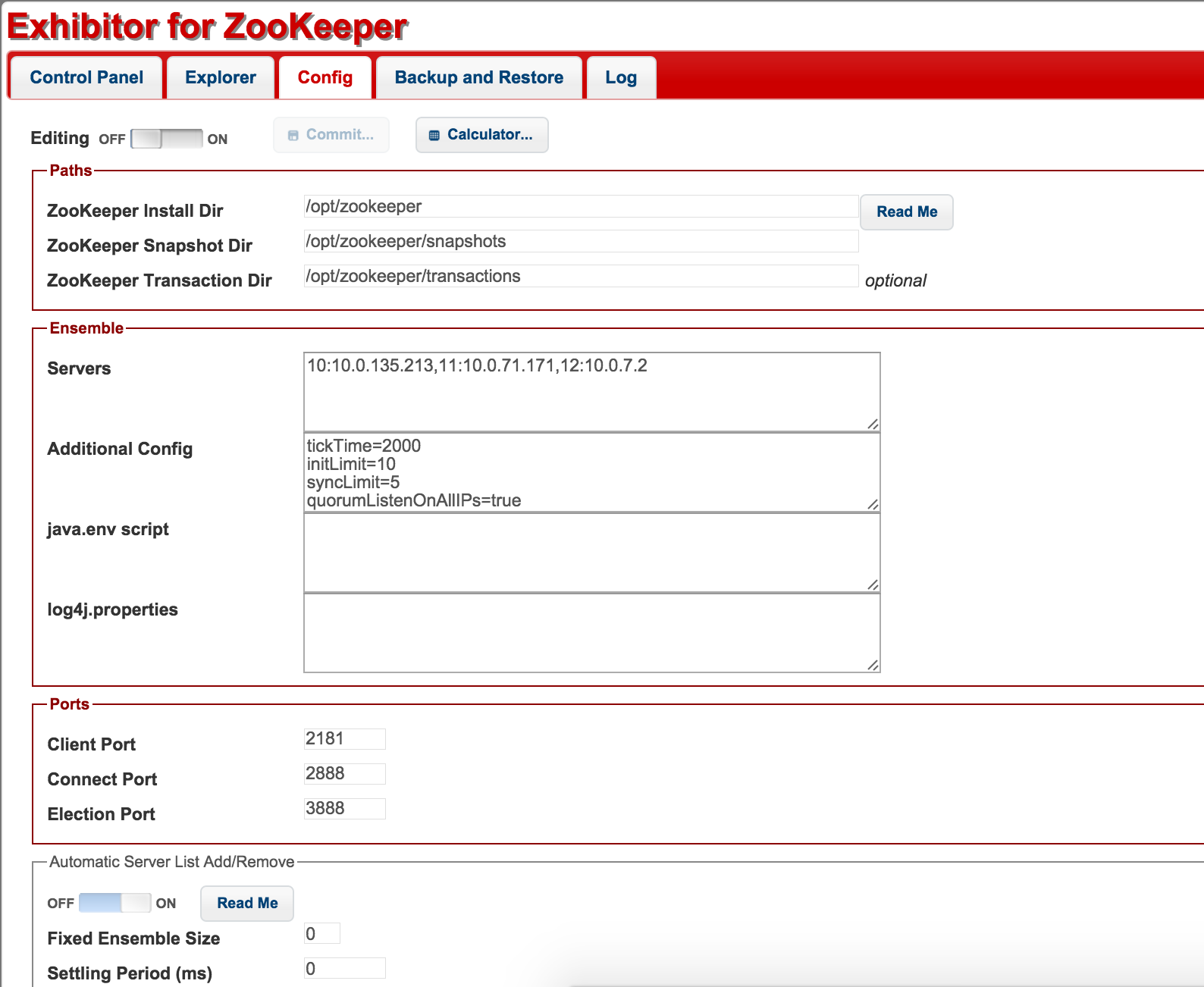Viewport: 1204px width, 987px height.
Task: Click the Commit disk icon
Action: tap(293, 136)
